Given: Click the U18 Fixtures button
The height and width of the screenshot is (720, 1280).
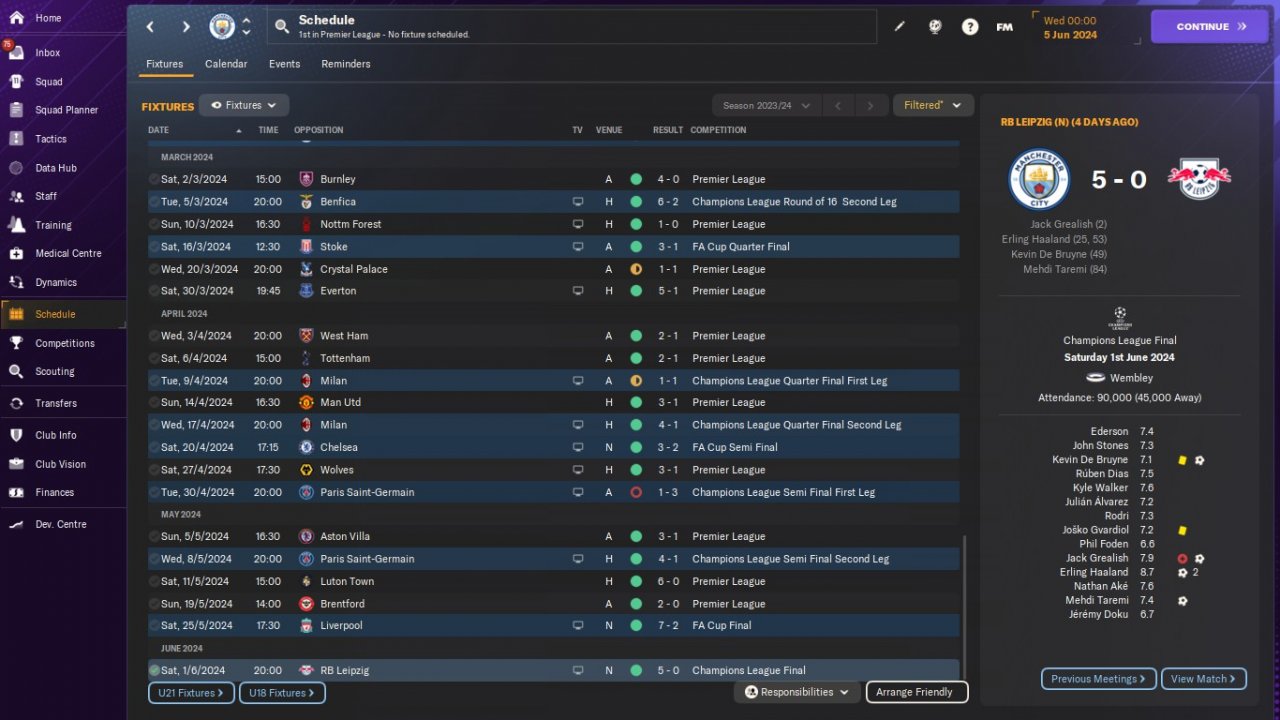Looking at the screenshot, I should tap(282, 692).
